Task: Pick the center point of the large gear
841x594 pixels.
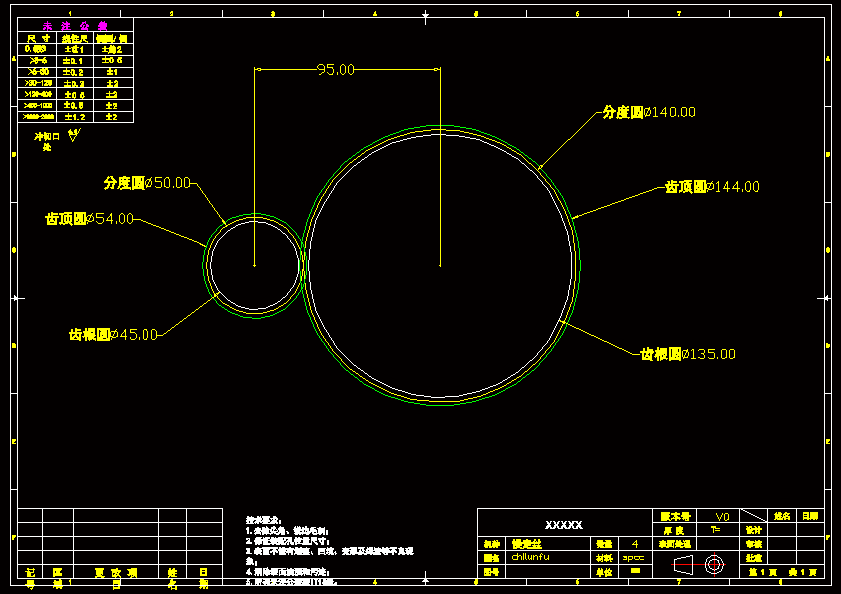Action: coord(440,266)
